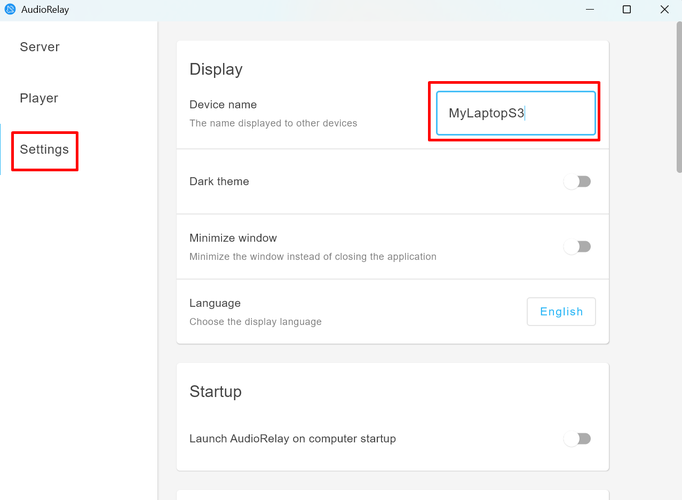This screenshot has width=682, height=500.
Task: Click the Display section heading
Action: click(x=216, y=70)
